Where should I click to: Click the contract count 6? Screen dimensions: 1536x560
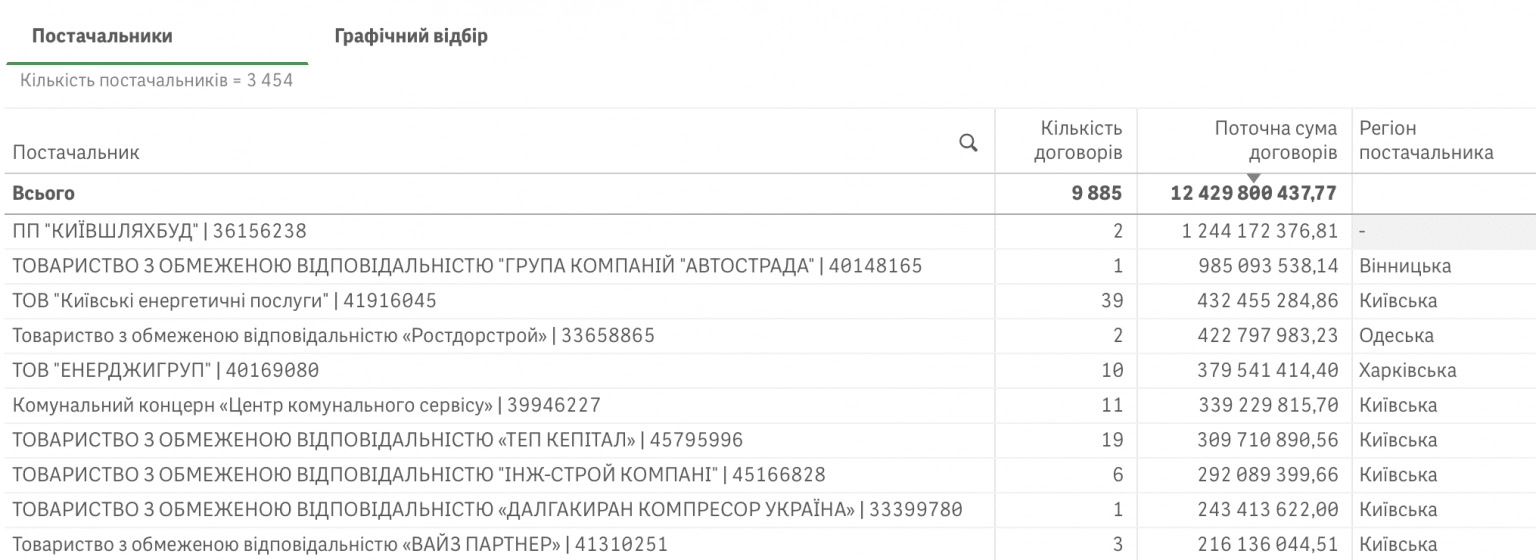(1117, 476)
